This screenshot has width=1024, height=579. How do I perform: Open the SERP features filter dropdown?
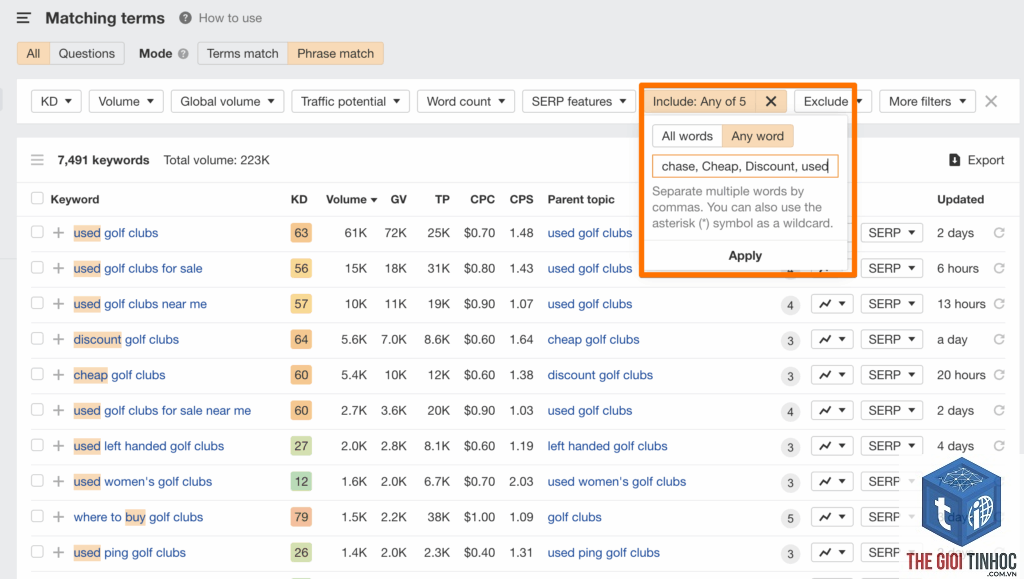click(x=579, y=101)
